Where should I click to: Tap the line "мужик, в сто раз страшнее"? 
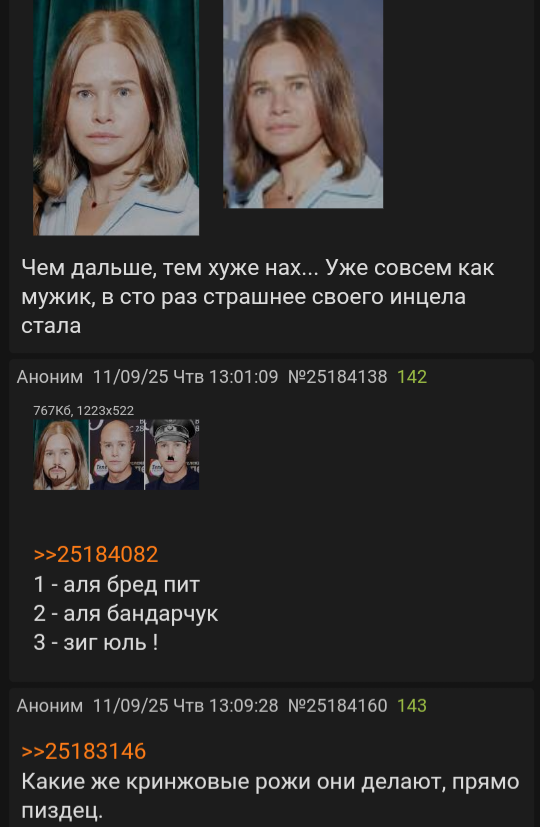tap(243, 297)
